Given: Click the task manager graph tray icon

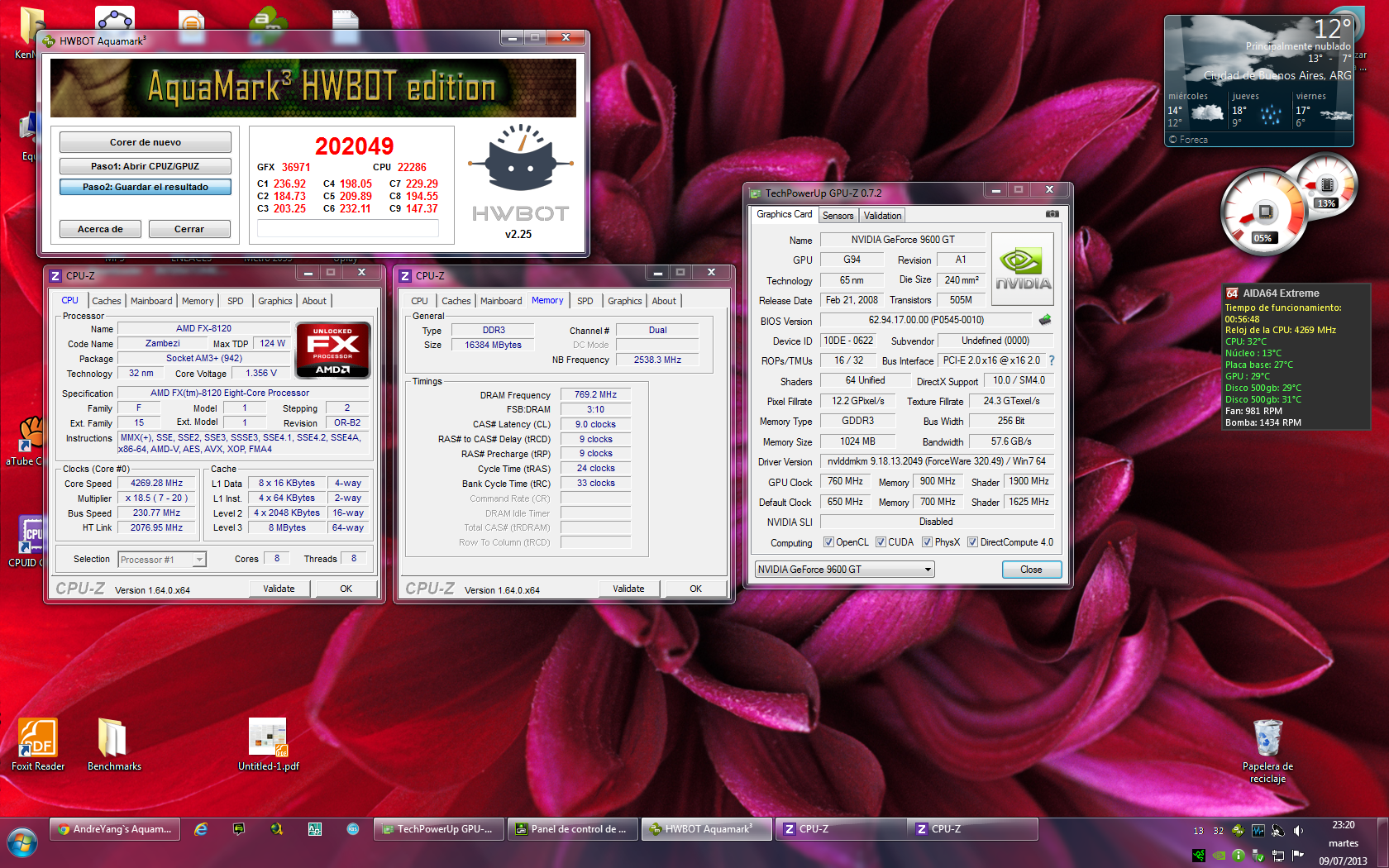Looking at the screenshot, I should [1258, 831].
